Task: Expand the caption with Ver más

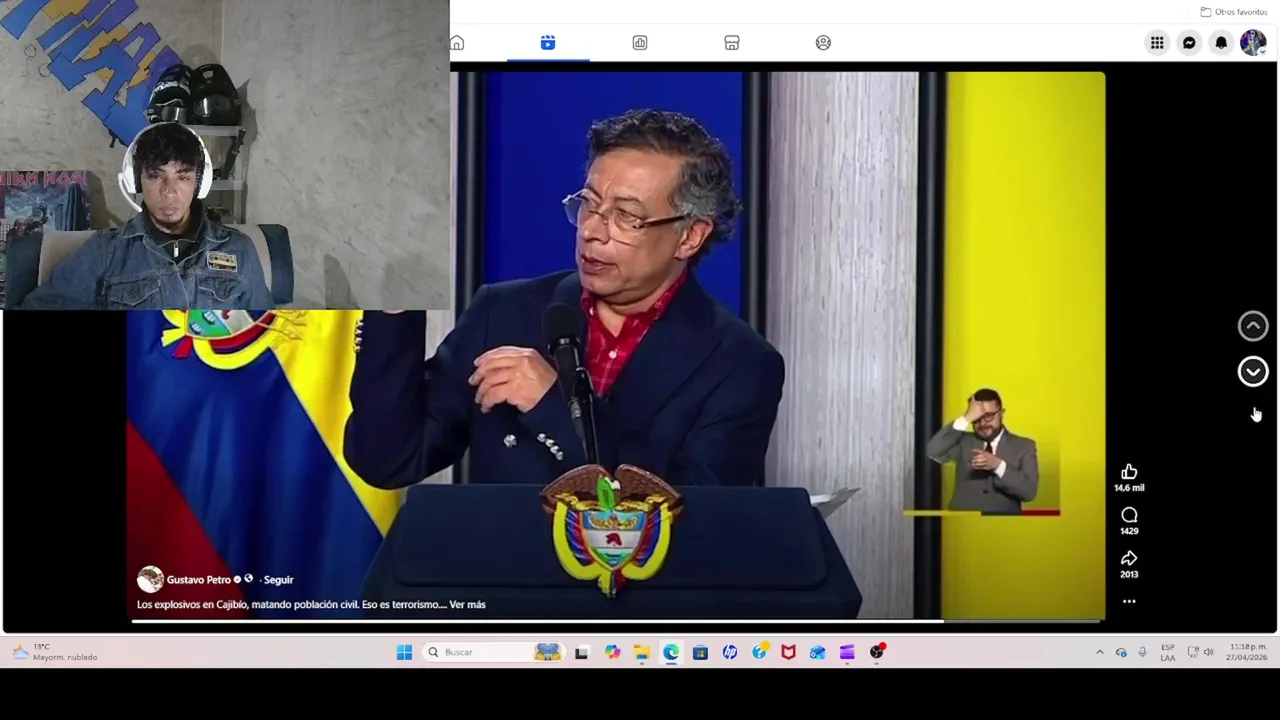Action: pyautogui.click(x=467, y=605)
